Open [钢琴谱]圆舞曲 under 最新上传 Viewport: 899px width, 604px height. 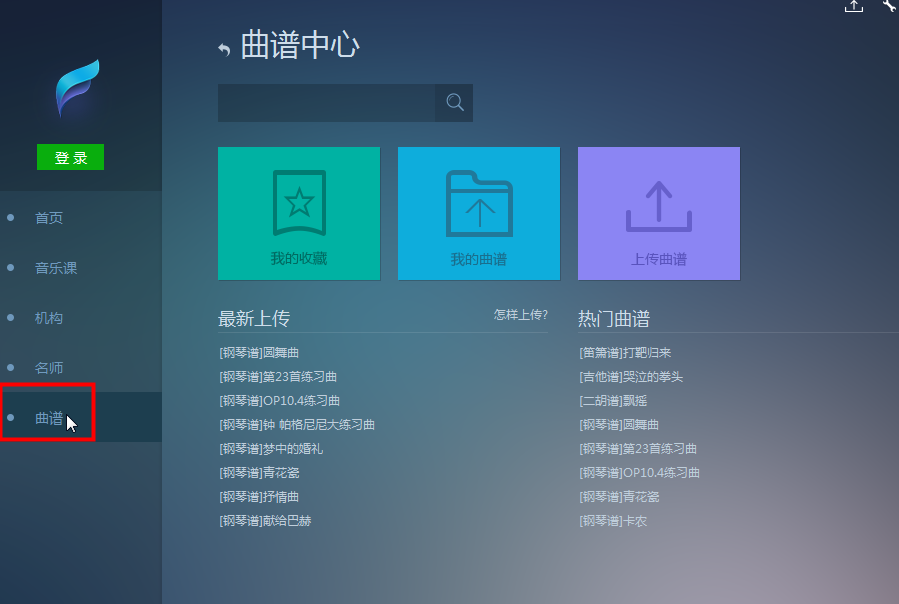tap(259, 353)
